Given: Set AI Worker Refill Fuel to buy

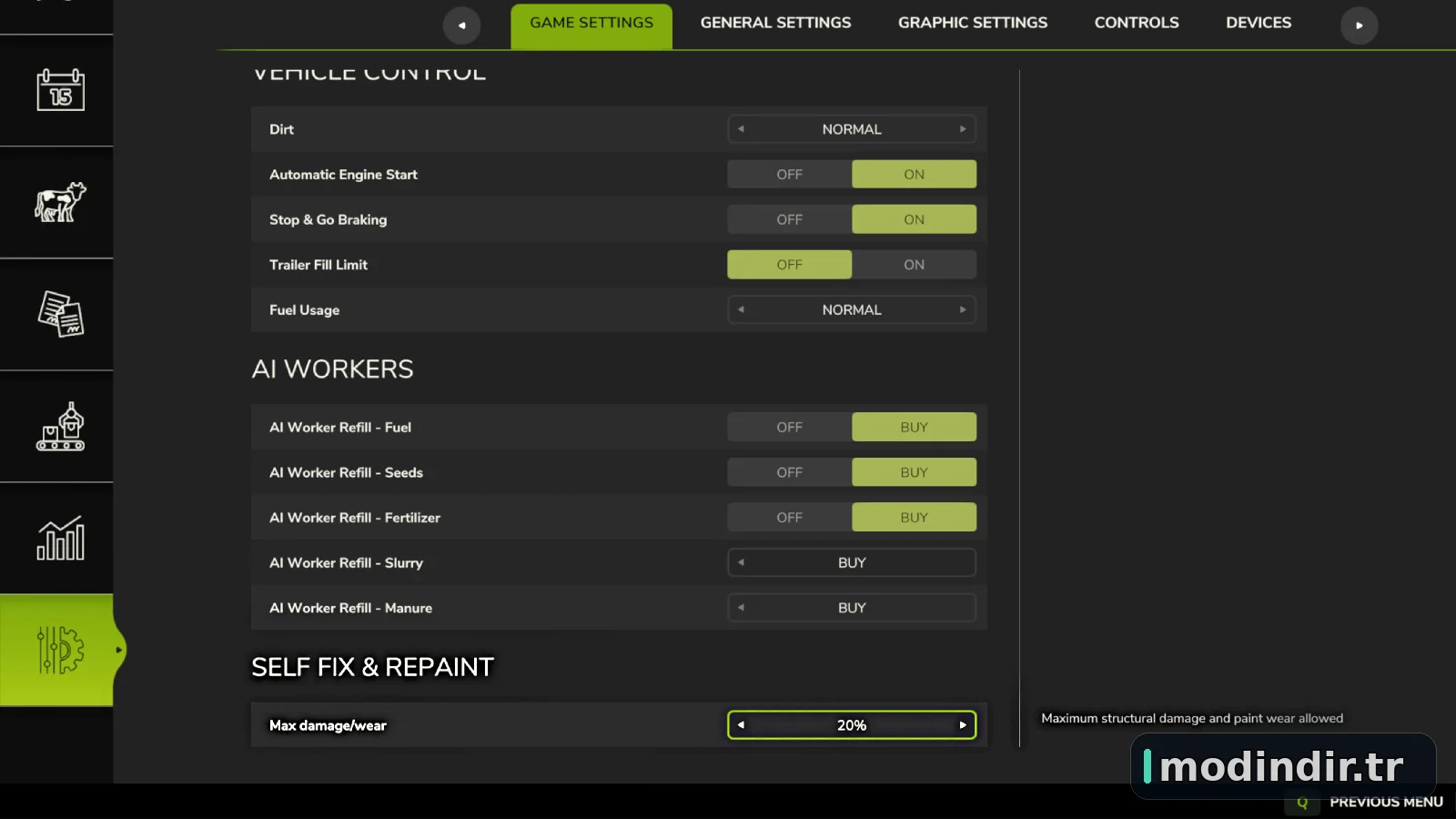Looking at the screenshot, I should point(914,427).
